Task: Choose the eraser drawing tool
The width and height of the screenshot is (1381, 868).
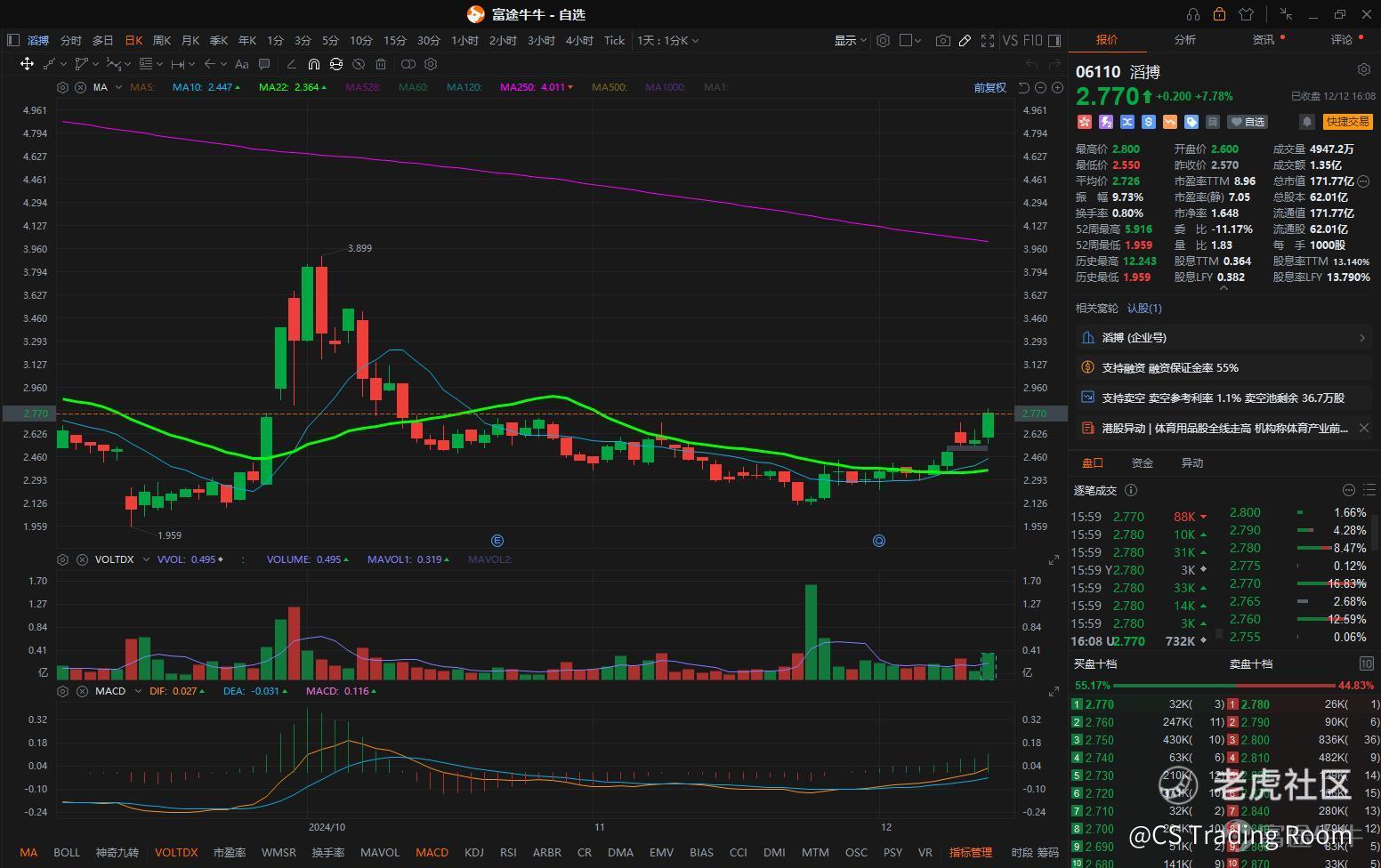Action: click(291, 64)
